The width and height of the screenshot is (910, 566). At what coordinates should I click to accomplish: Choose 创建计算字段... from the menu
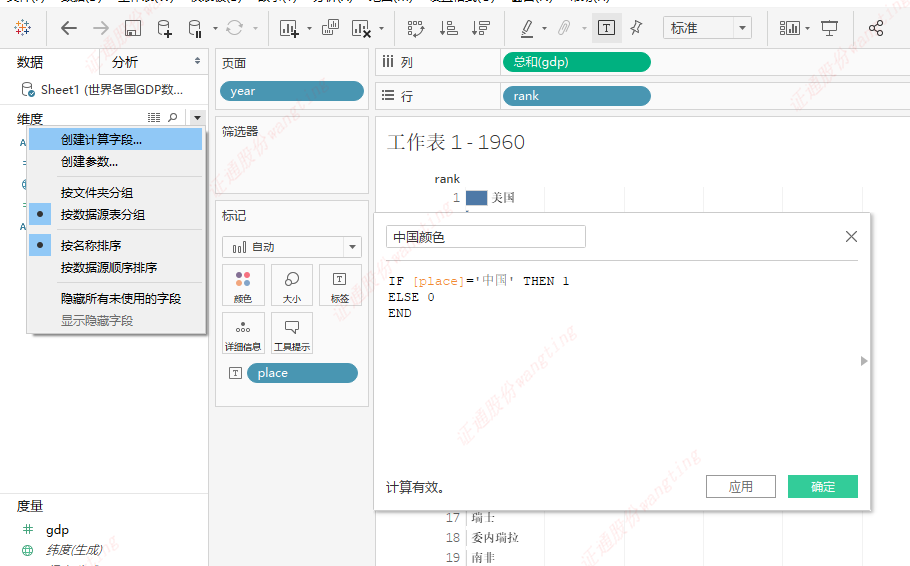115,139
